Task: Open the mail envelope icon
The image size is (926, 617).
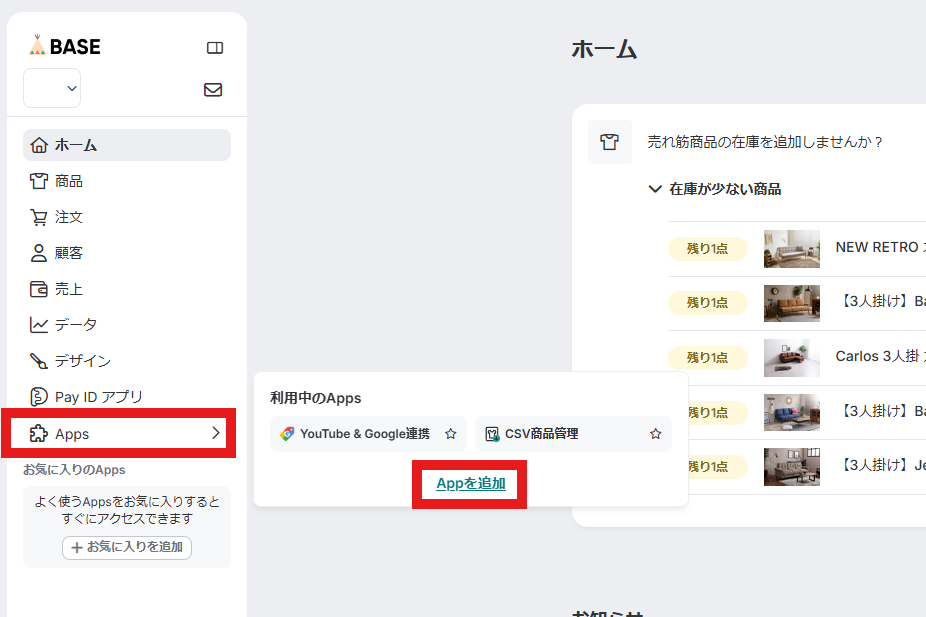Action: (213, 89)
